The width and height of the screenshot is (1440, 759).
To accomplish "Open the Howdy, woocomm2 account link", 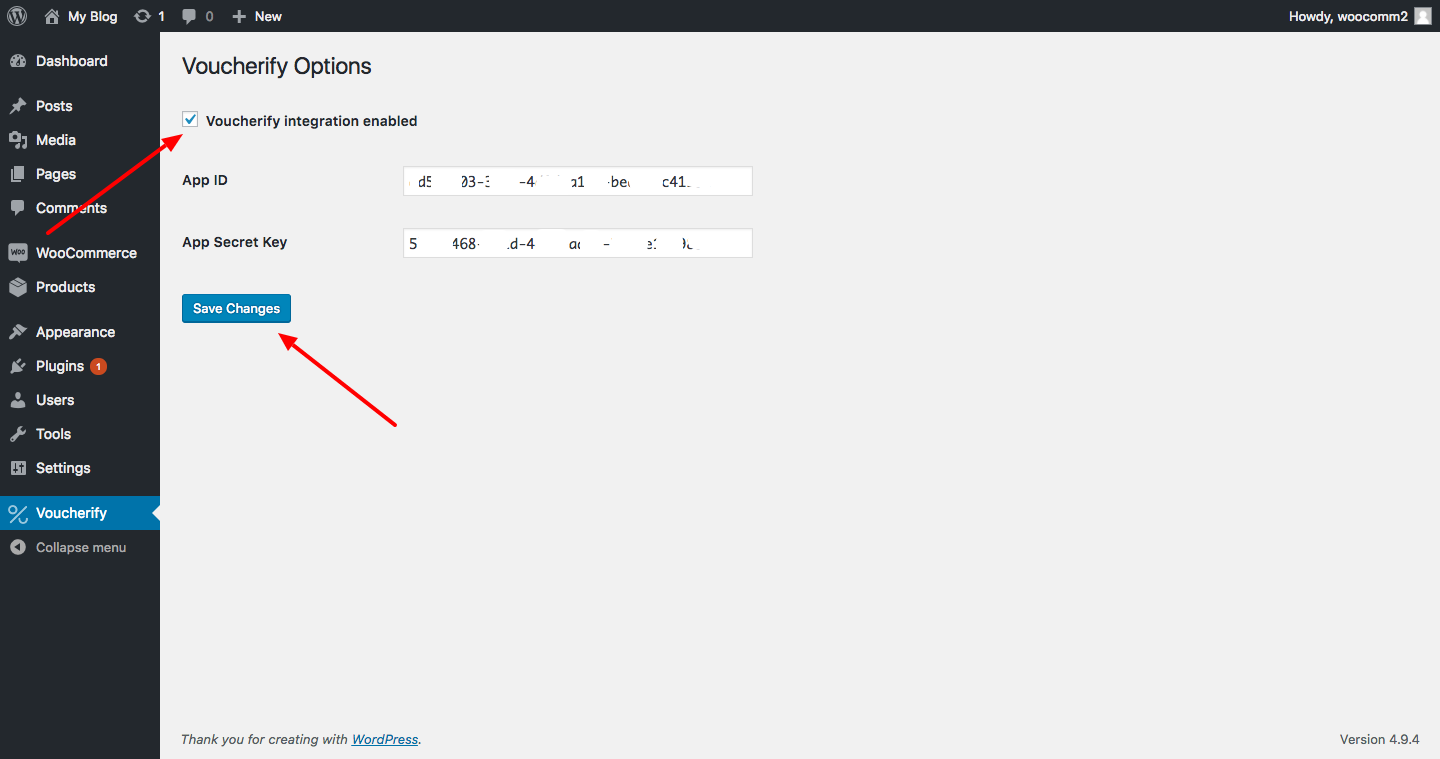I will [1347, 16].
